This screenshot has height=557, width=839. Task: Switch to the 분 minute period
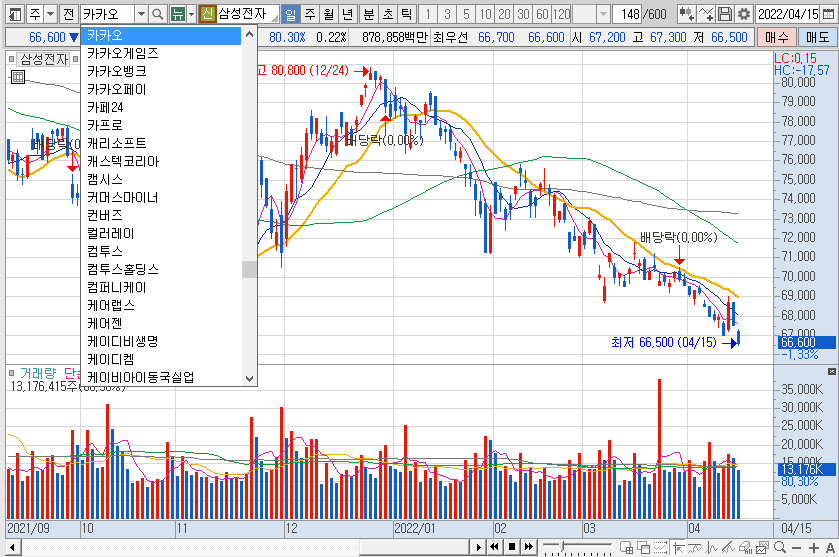coord(369,14)
